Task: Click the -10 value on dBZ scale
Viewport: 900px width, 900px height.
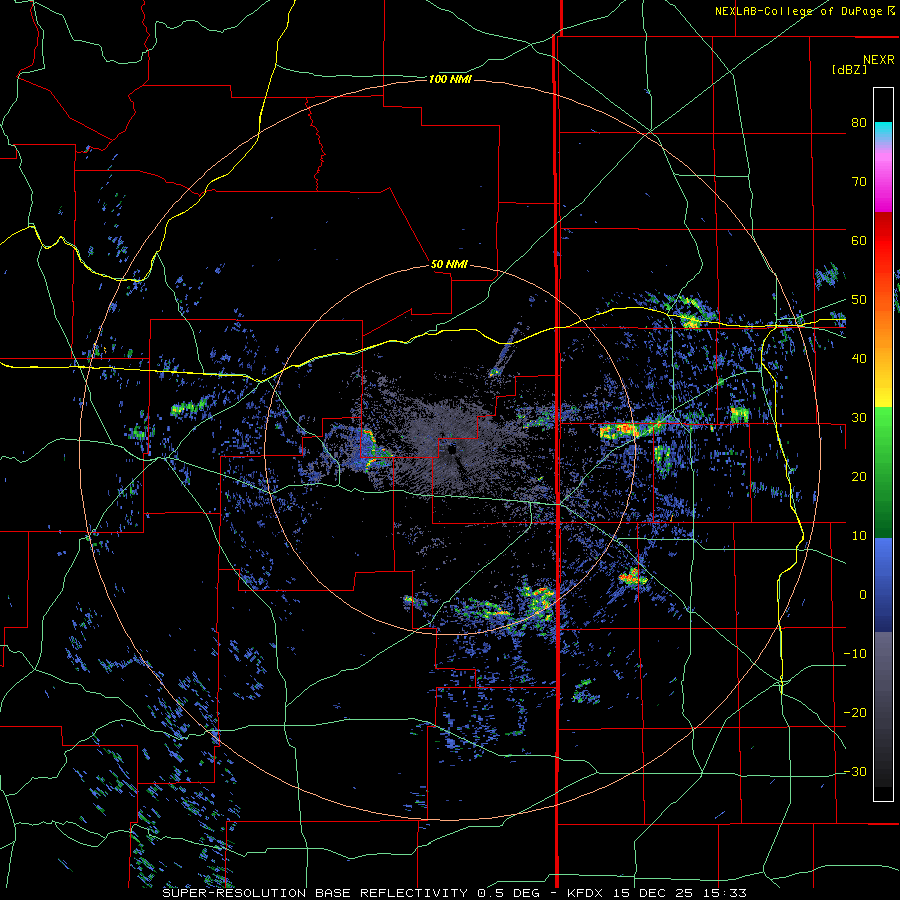Action: tap(855, 654)
